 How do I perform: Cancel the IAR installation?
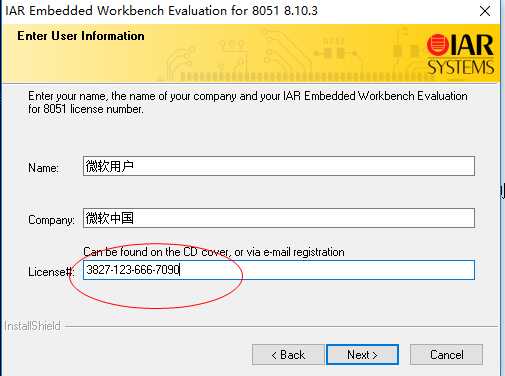(446, 355)
